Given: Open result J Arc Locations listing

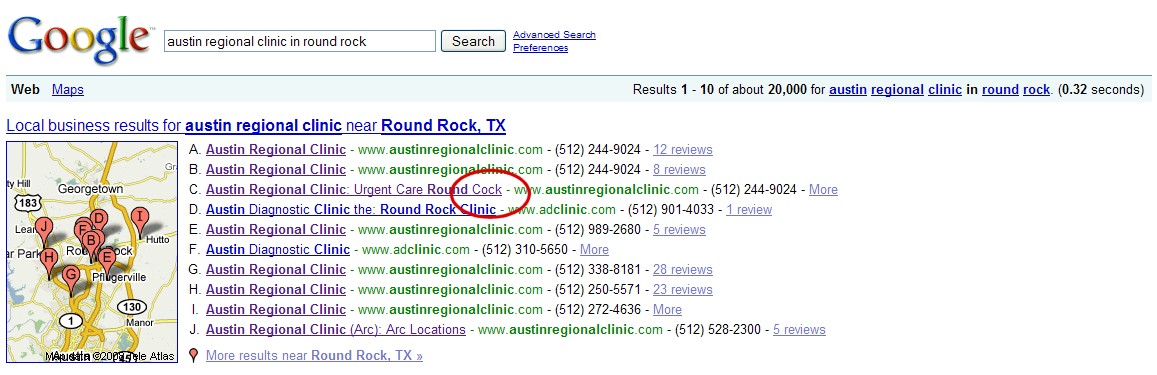Looking at the screenshot, I should (x=336, y=329).
